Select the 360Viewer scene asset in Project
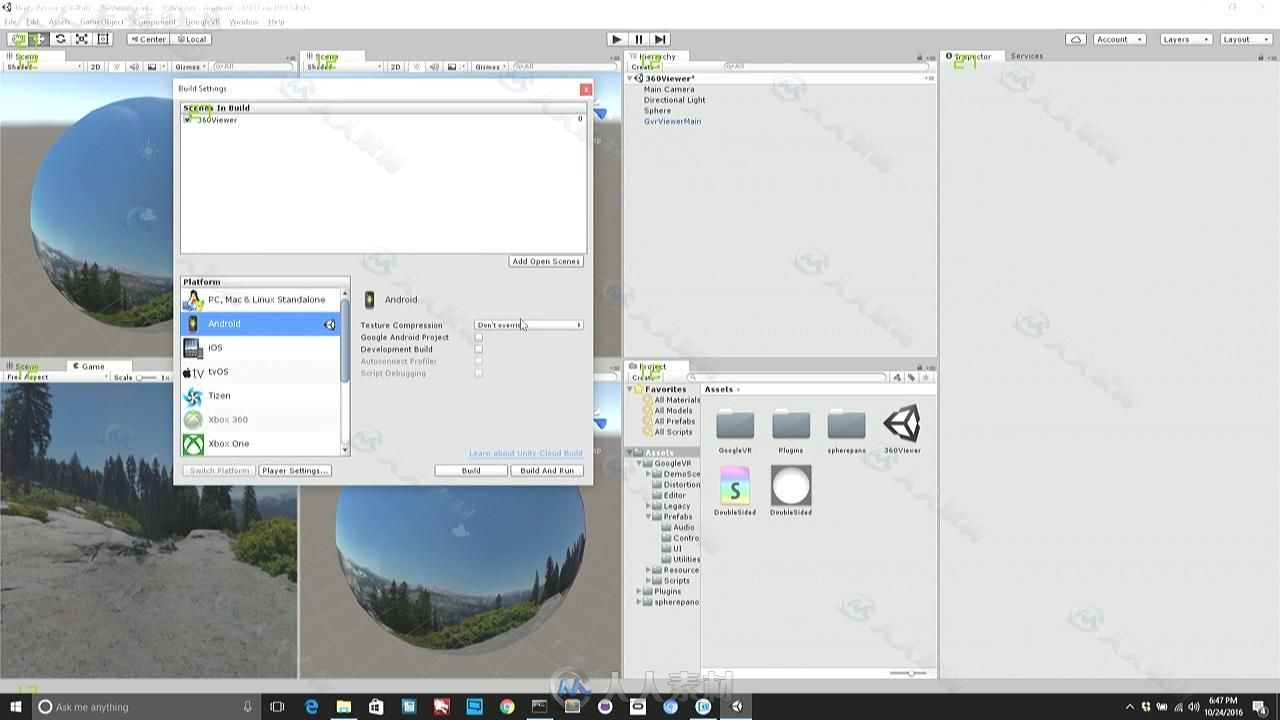The height and width of the screenshot is (720, 1280). (x=902, y=429)
